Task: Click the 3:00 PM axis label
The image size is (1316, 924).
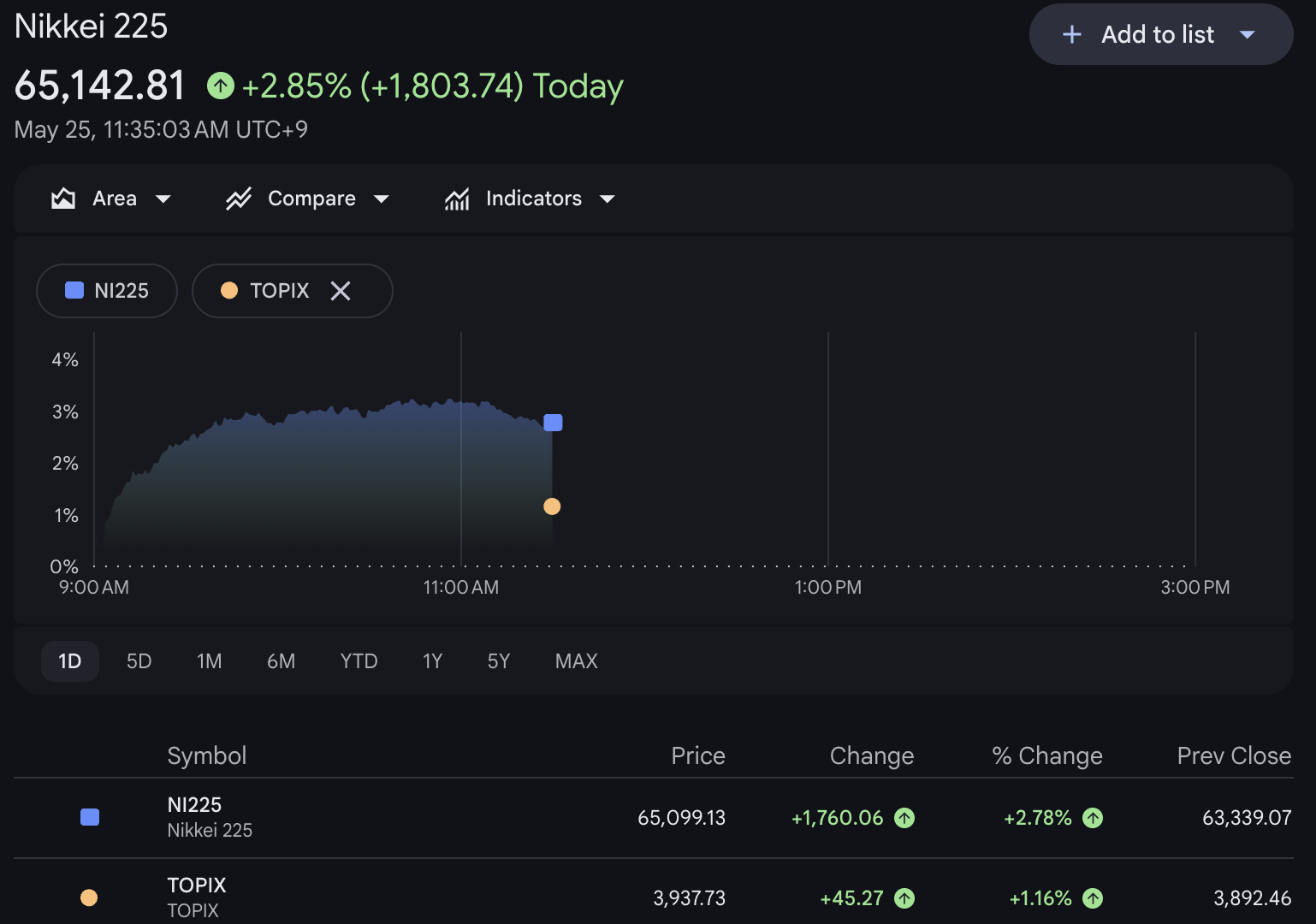Action: [1195, 588]
